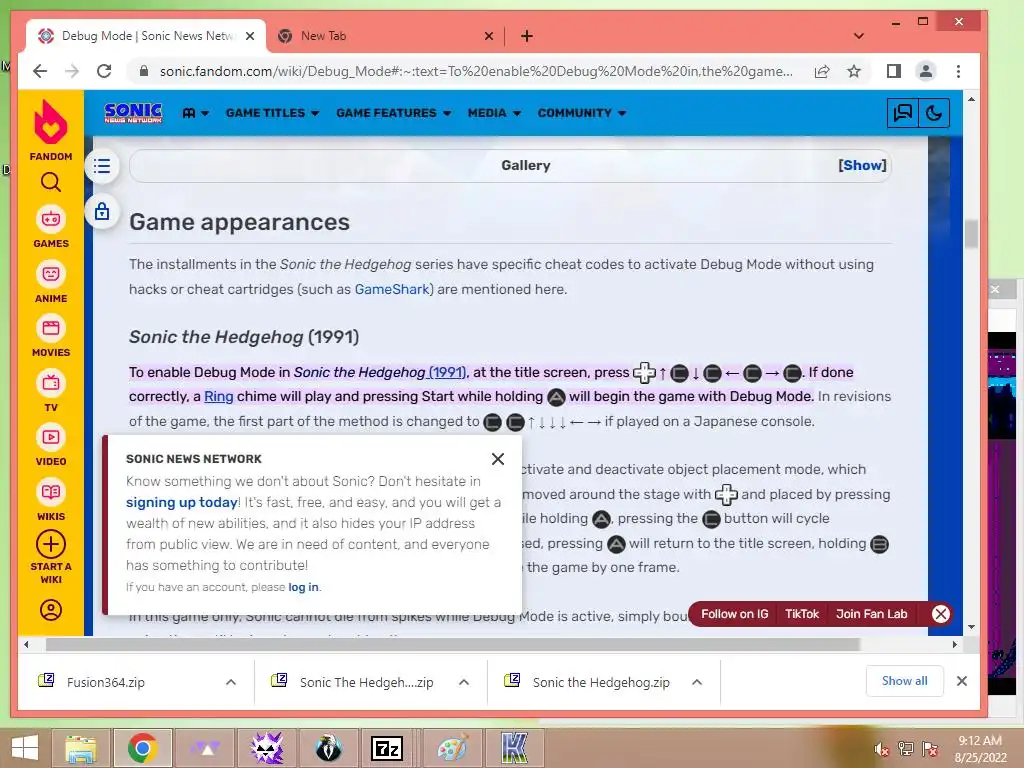Click signing up today link
Viewport: 1024px width, 768px height.
pos(182,502)
